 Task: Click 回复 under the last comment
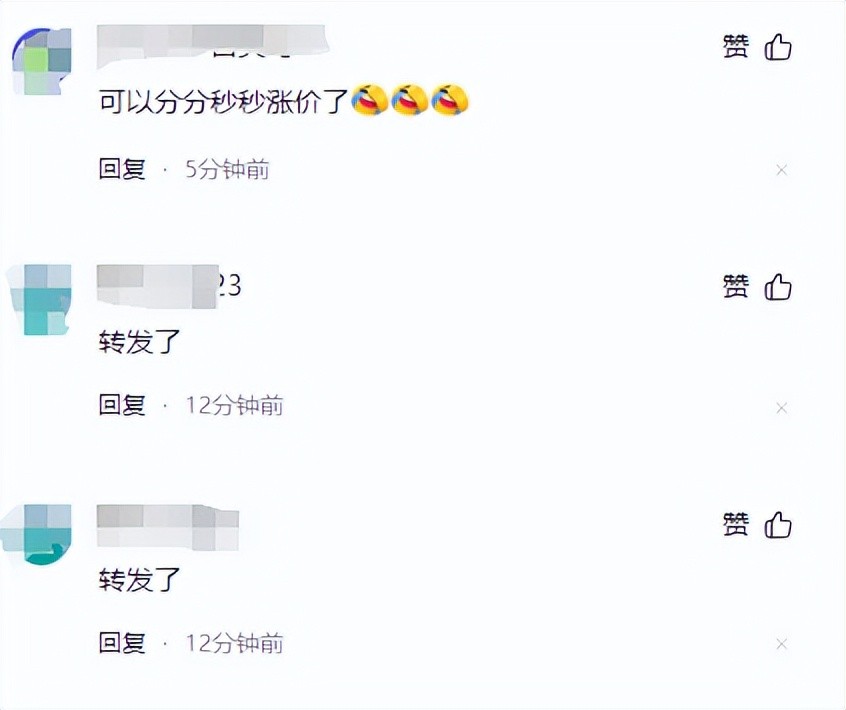pyautogui.click(x=122, y=643)
